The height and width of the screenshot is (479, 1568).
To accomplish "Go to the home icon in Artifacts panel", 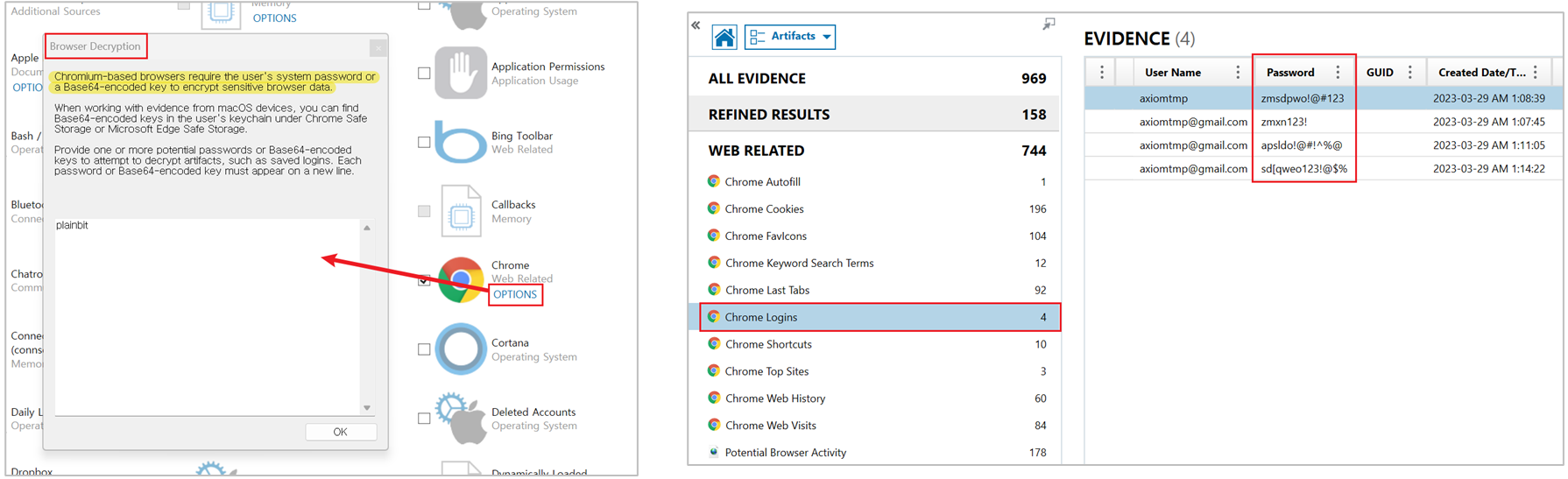I will tap(724, 37).
